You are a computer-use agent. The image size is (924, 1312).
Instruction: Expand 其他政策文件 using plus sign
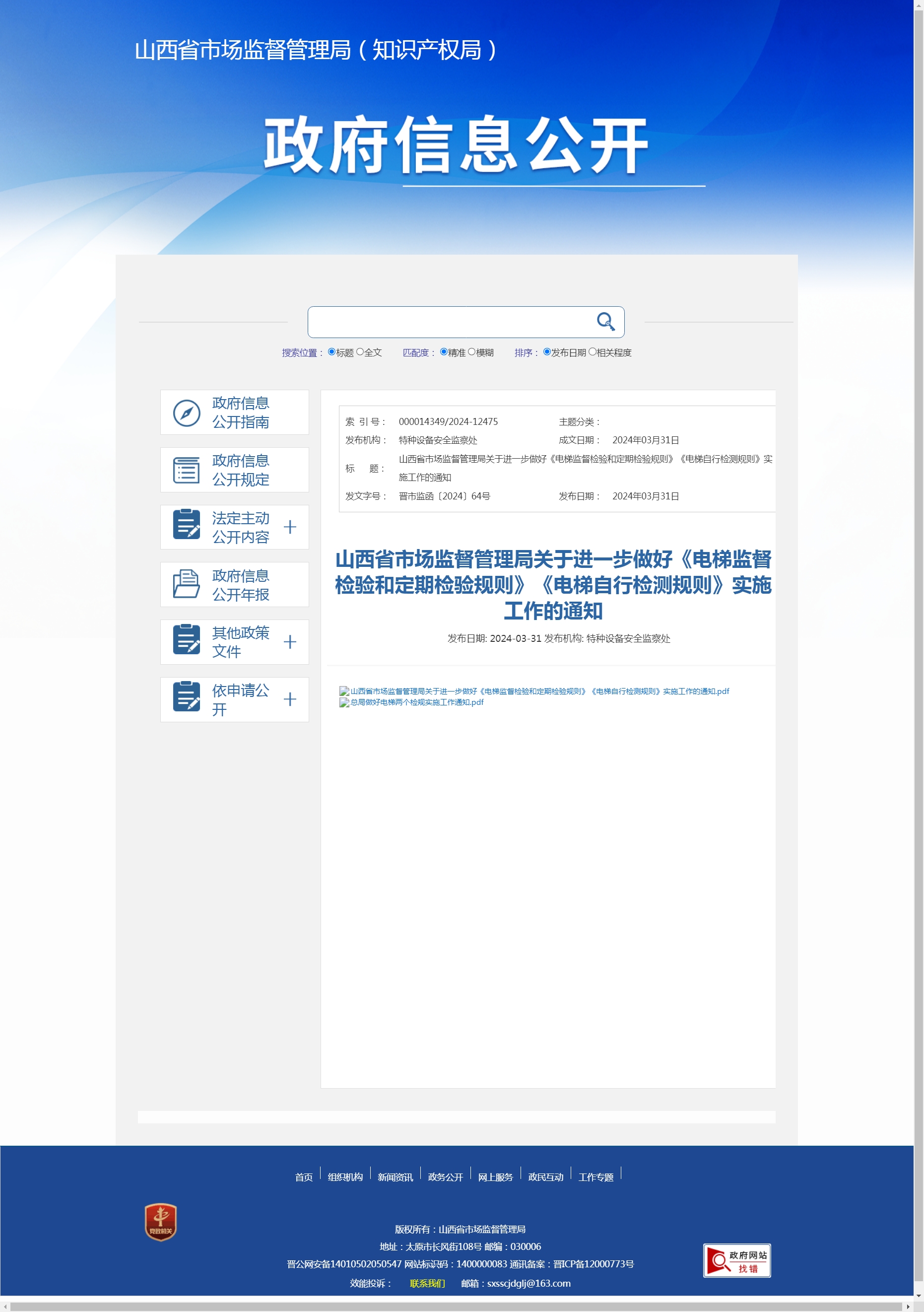point(290,642)
